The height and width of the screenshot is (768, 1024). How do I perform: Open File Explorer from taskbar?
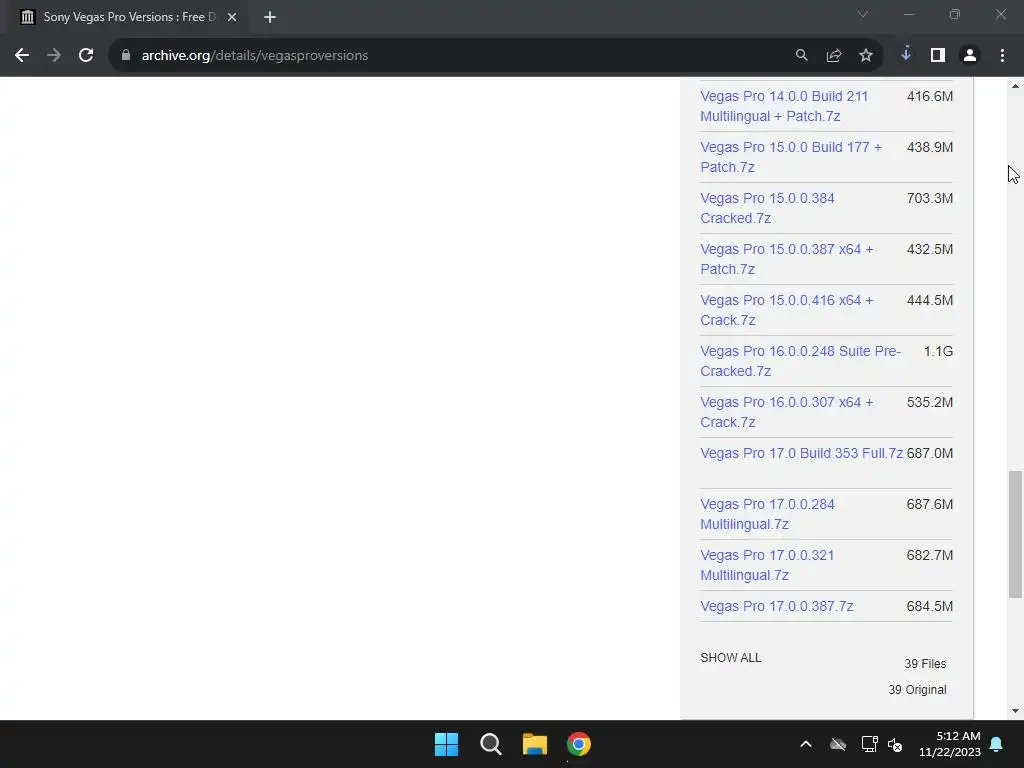point(534,744)
